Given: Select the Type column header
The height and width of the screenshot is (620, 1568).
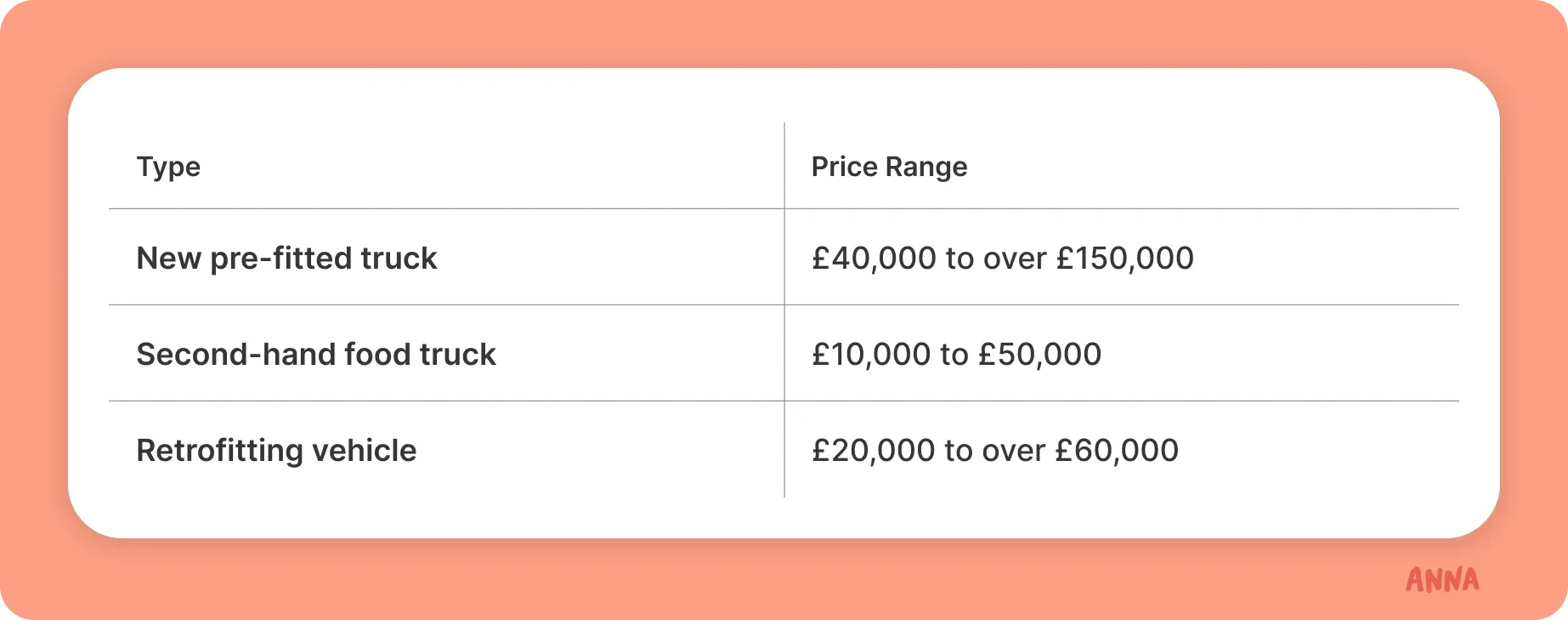Looking at the screenshot, I should point(168,167).
